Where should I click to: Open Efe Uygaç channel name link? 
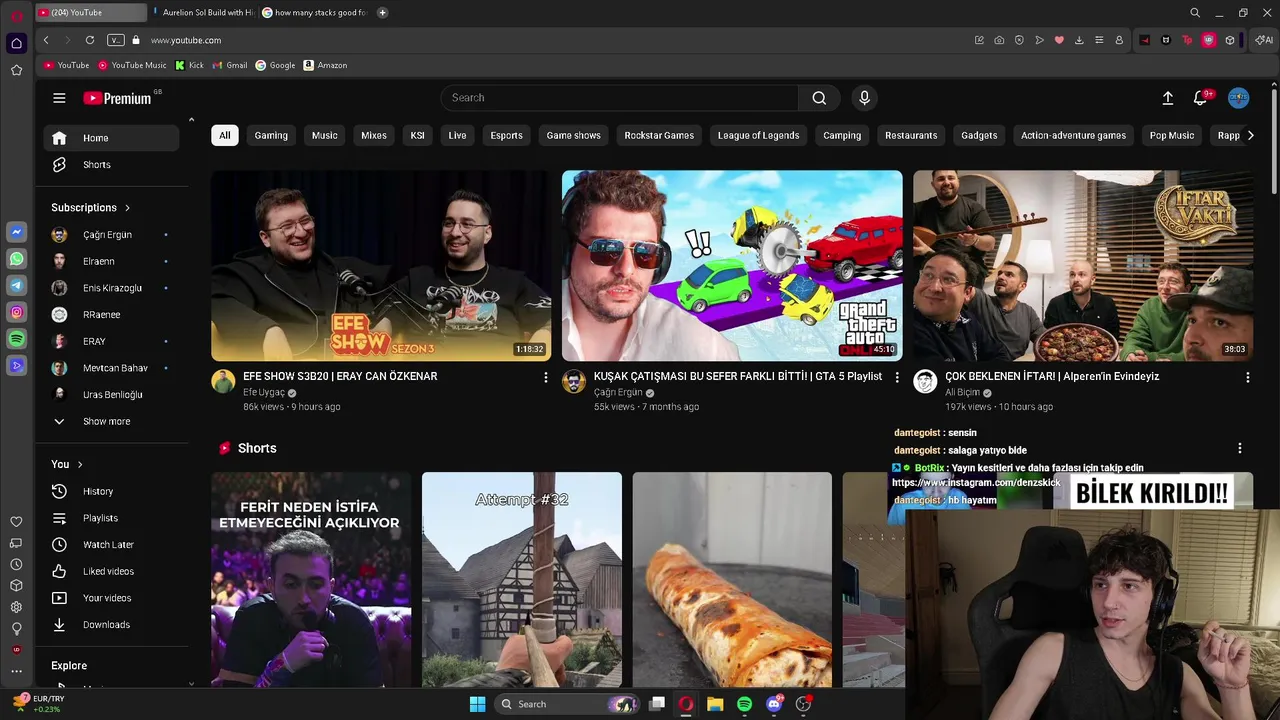[x=264, y=393]
